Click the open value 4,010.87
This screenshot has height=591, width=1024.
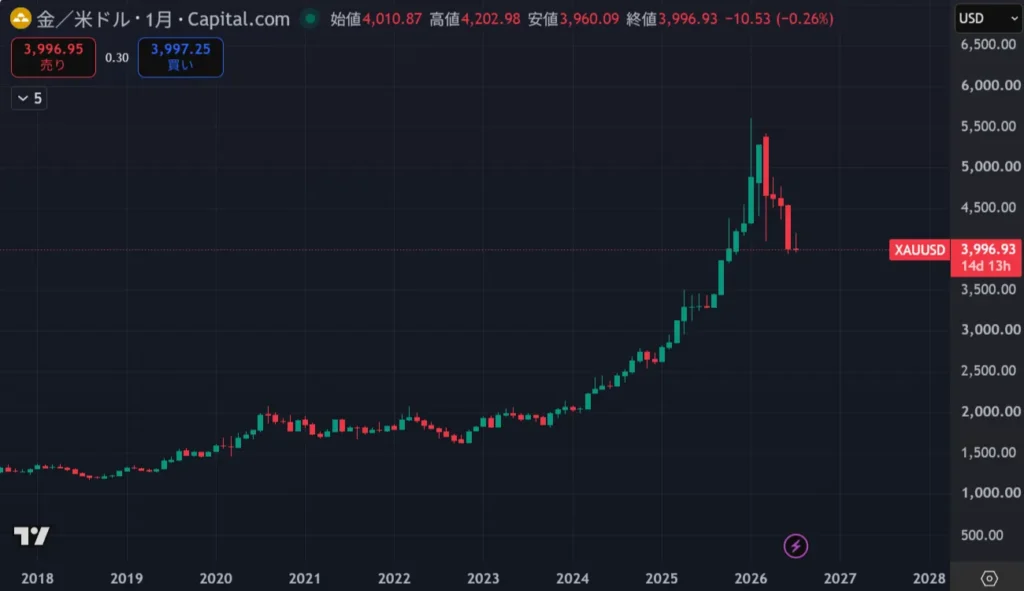392,19
